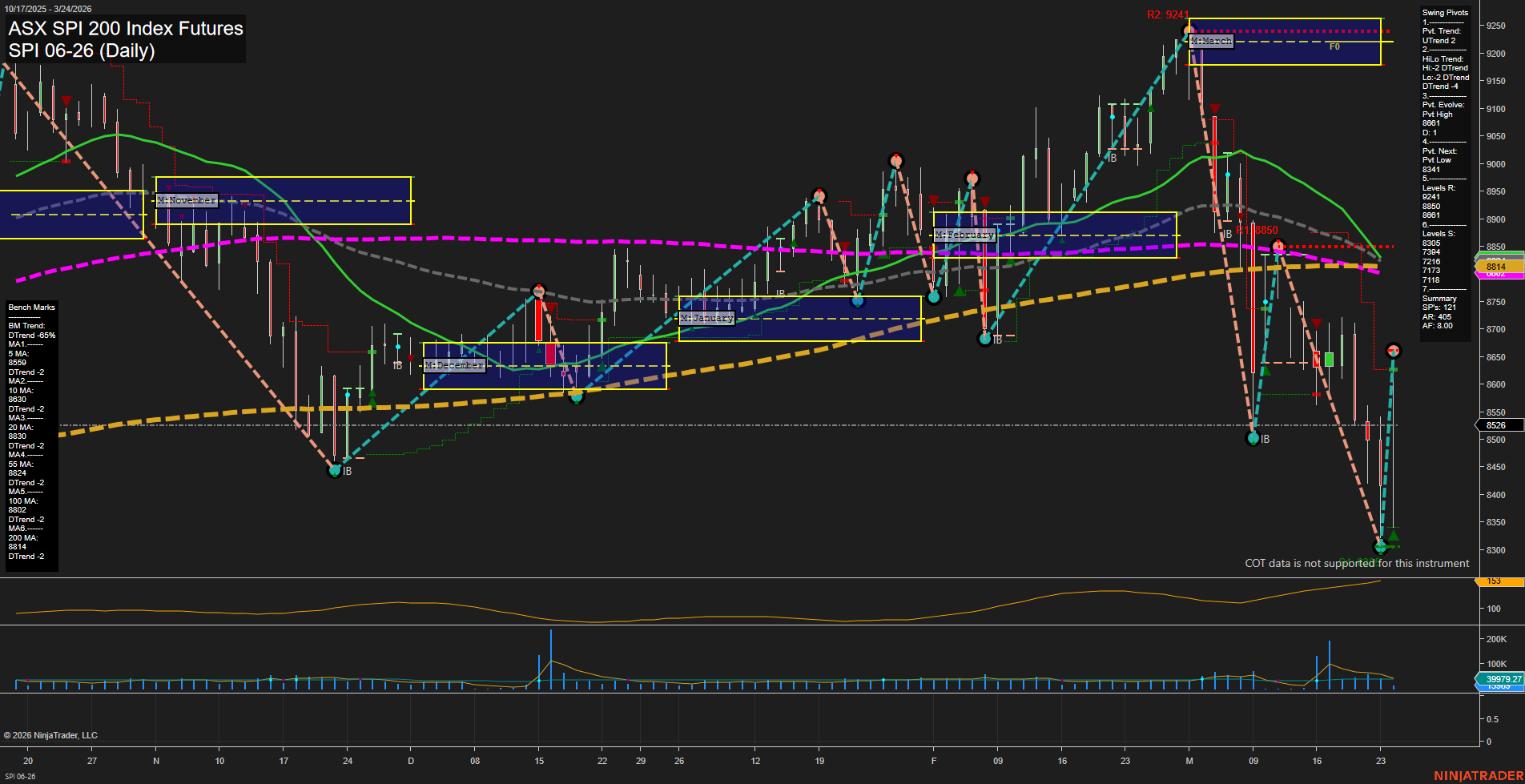Image resolution: width=1525 pixels, height=784 pixels.
Task: Click the M:February monthly range label
Action: 965,235
